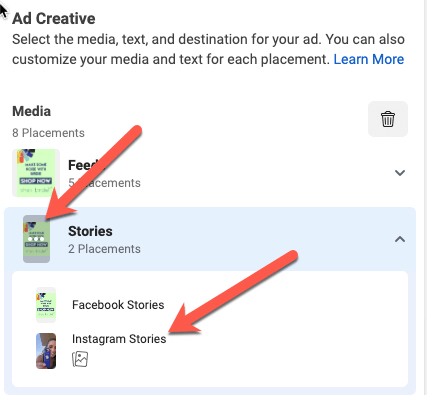Screen dimensions: 427x395
Task: Choose the Facebook Stories placement label
Action: click(118, 305)
